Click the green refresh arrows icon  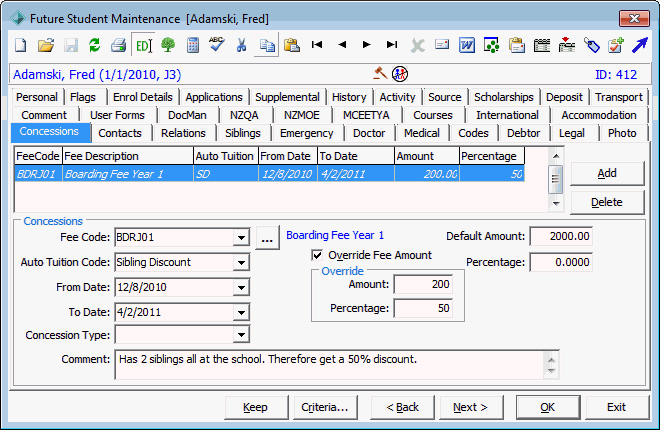click(x=95, y=45)
